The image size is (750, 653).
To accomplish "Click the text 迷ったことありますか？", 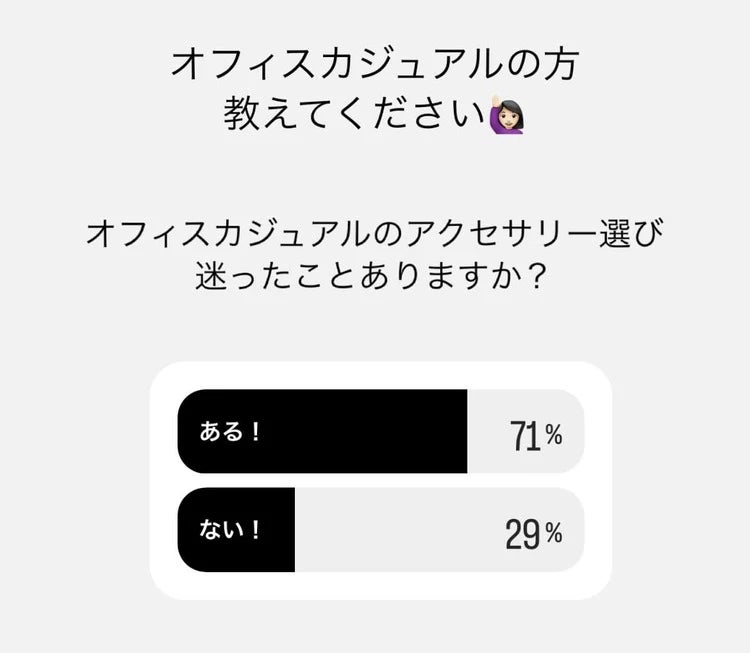I will [371, 276].
